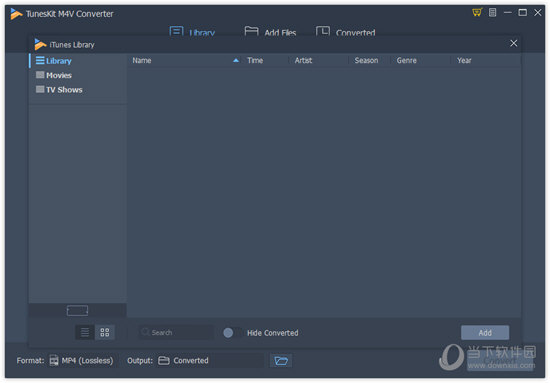Click the TunesKit logo in the title bar
Viewport: 550px width, 383px height.
[16, 14]
